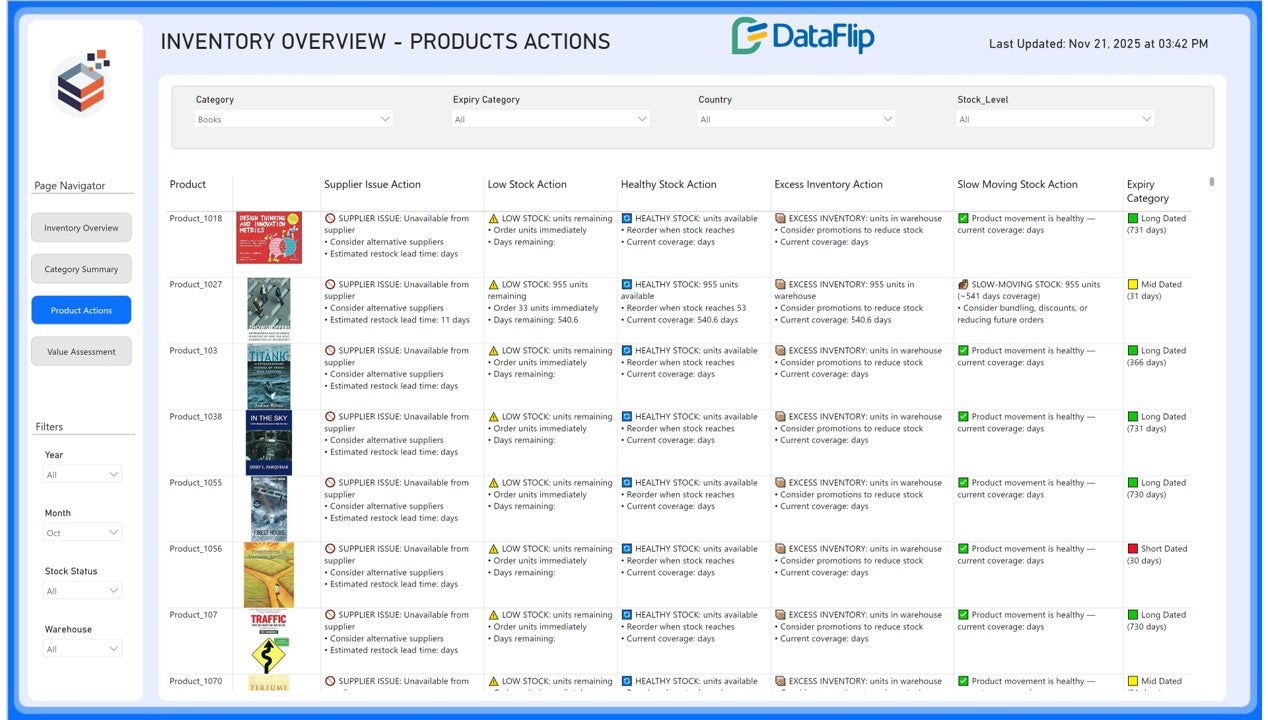Image resolution: width=1268 pixels, height=720 pixels.
Task: Open the Month filter set to Oct
Action: coord(82,533)
